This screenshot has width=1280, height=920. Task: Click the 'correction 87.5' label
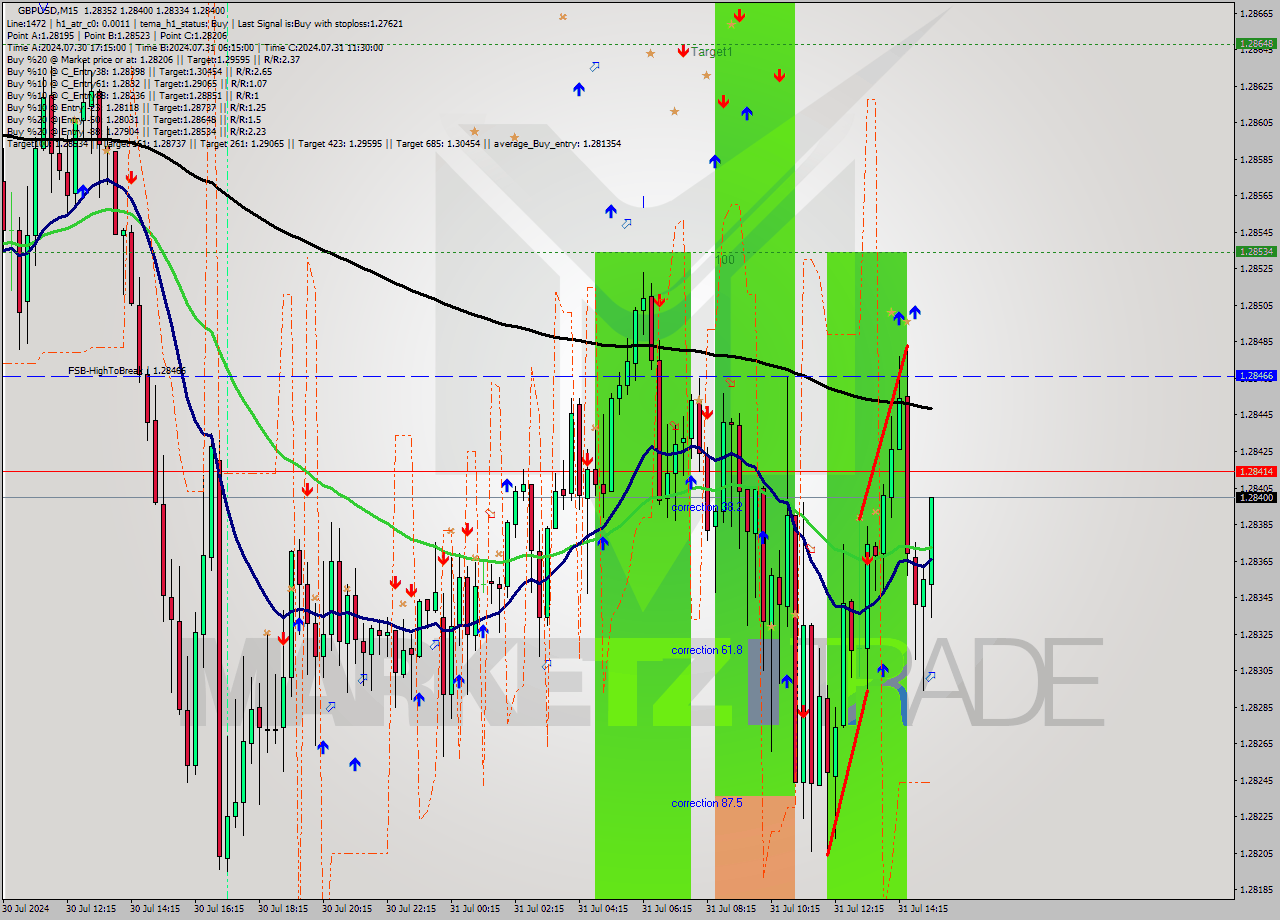(707, 803)
